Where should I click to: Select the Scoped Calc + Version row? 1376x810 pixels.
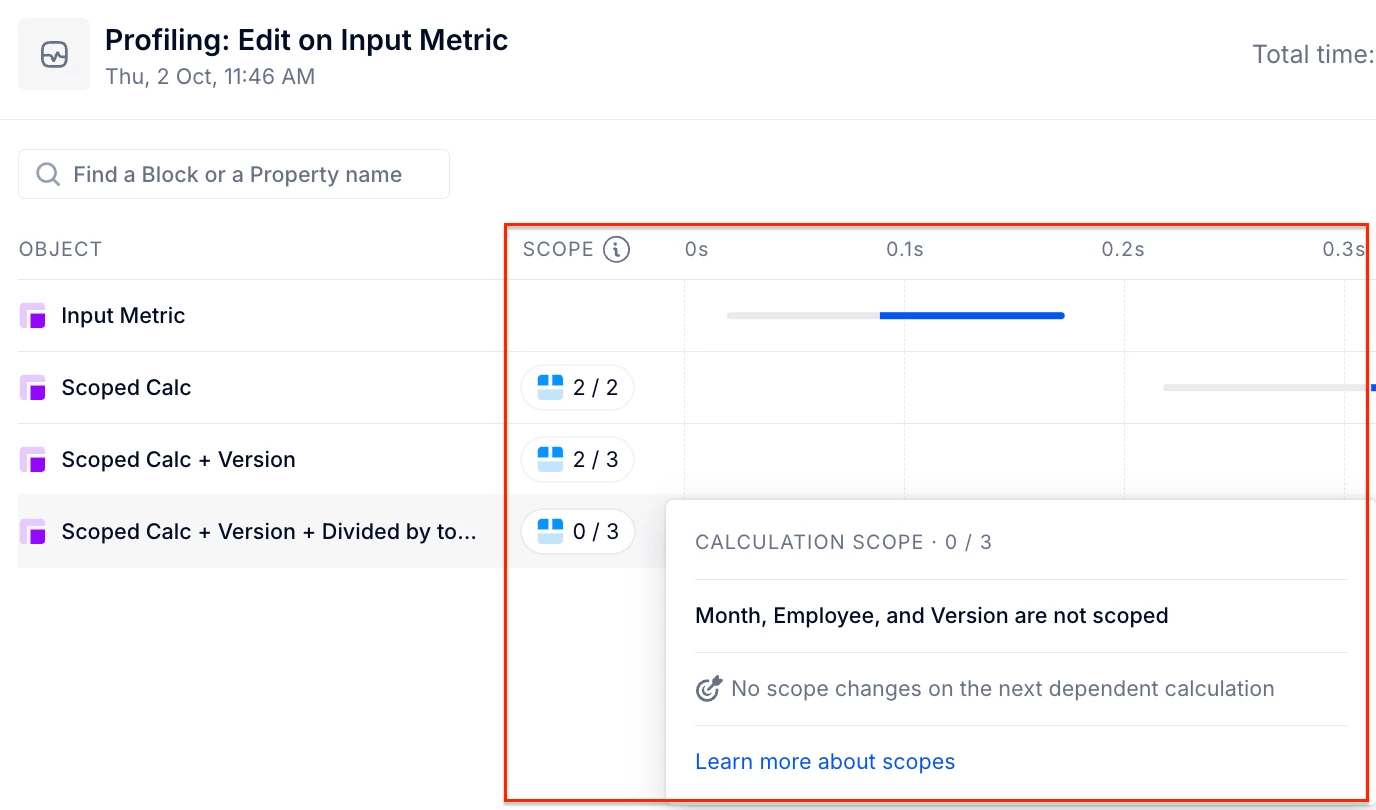pyautogui.click(x=178, y=460)
